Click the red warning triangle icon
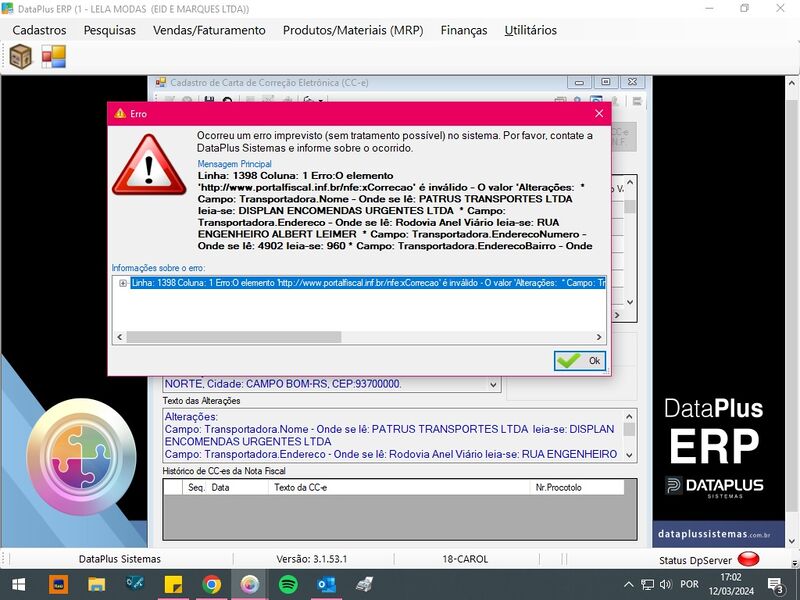The width and height of the screenshot is (800, 600). (x=149, y=165)
